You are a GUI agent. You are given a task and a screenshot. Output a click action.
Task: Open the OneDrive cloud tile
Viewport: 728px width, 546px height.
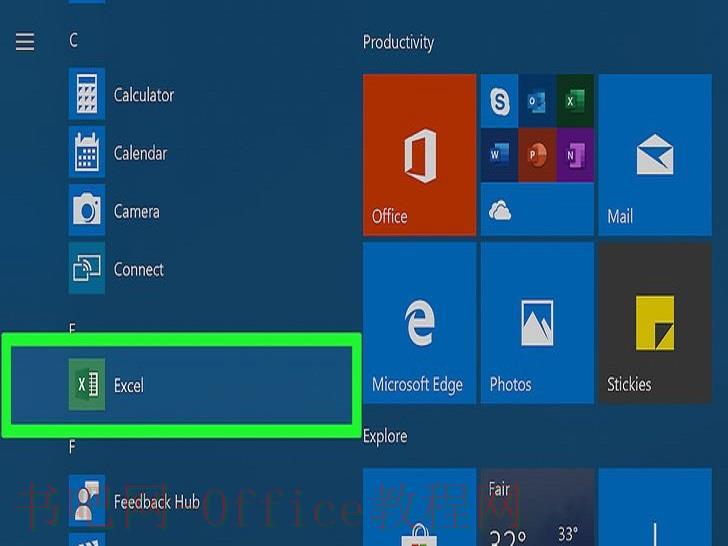pyautogui.click(x=537, y=209)
